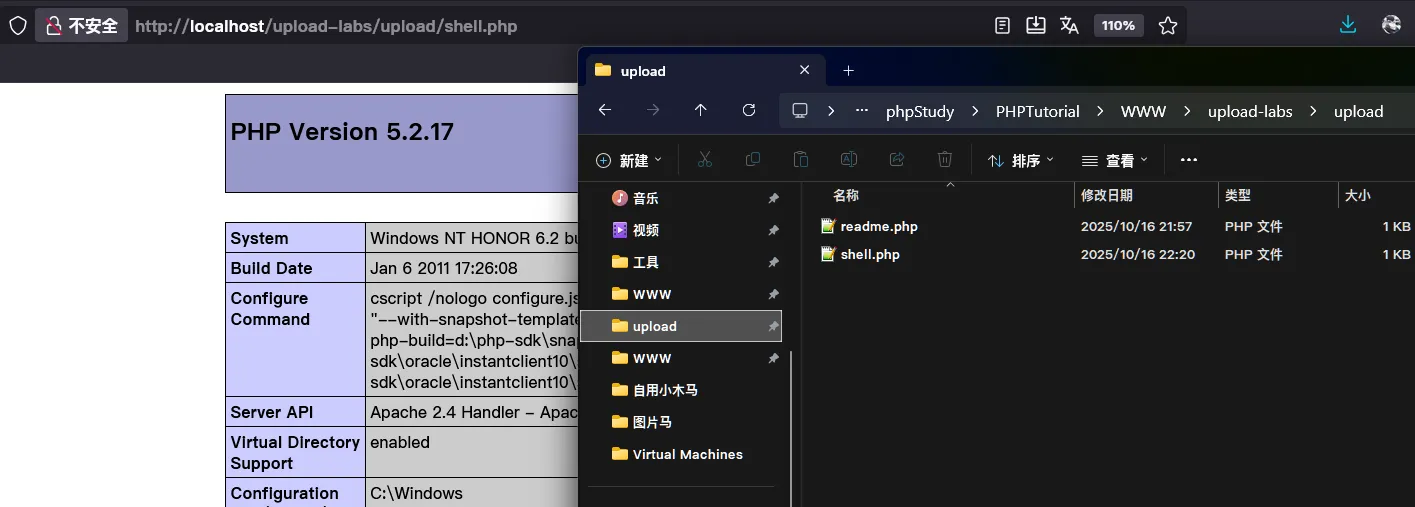Add a new Explorer tab
Screen dimensions: 1415x507
848,71
